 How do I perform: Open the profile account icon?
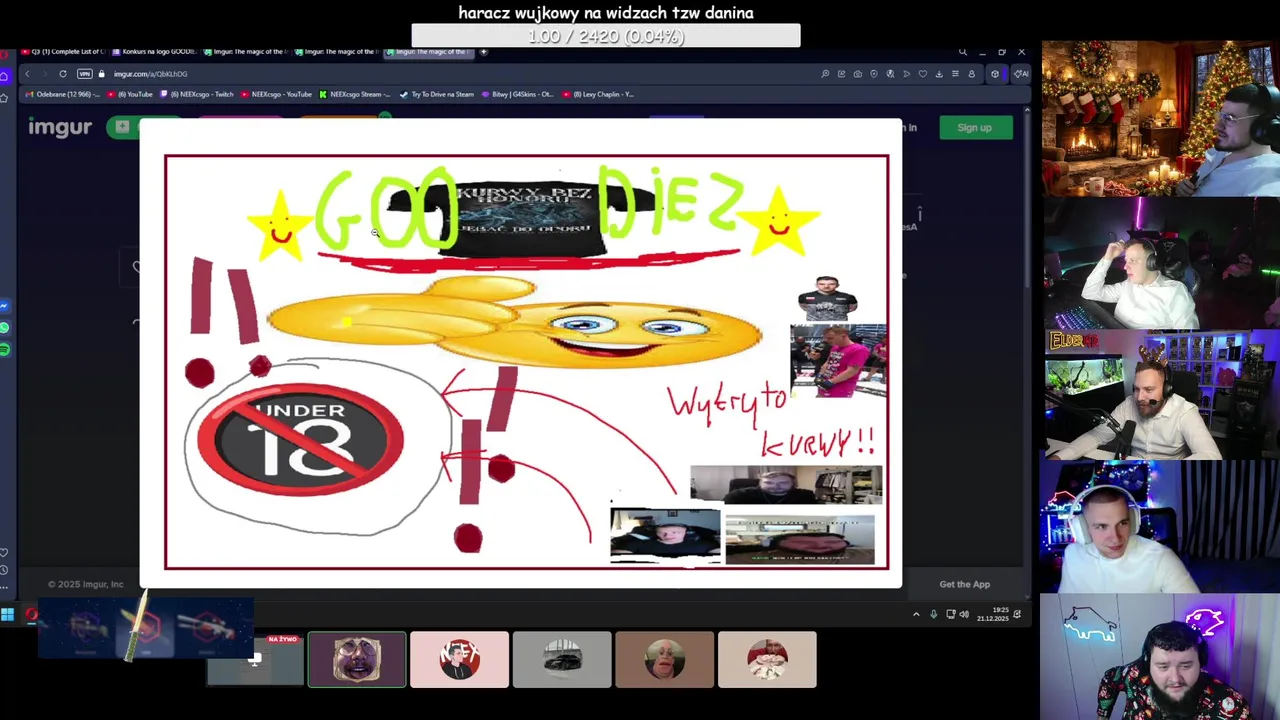(971, 74)
